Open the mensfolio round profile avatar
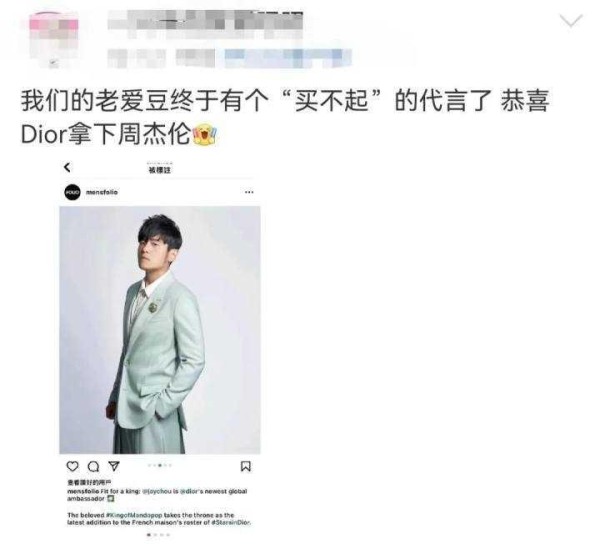600x544 pixels. point(72,192)
